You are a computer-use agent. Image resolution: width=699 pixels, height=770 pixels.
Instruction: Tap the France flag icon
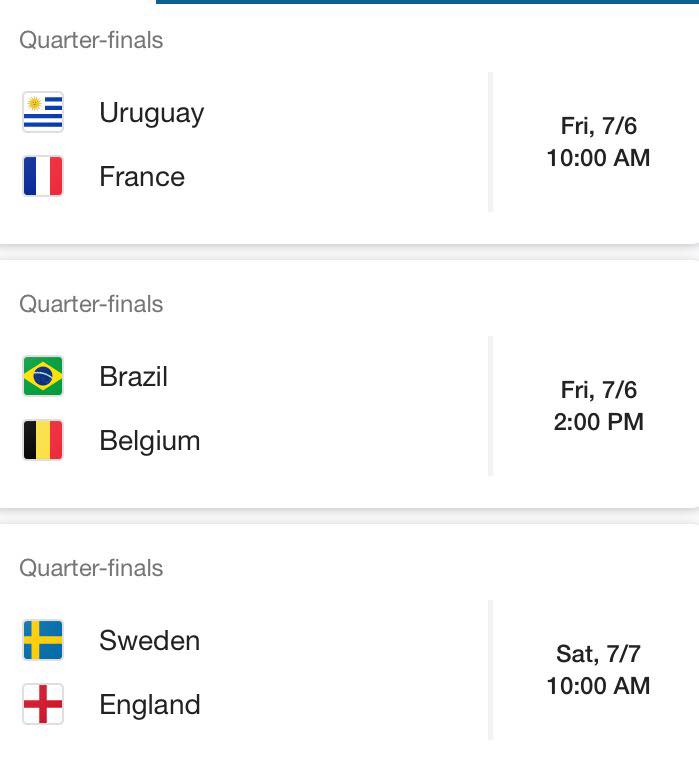coord(43,176)
